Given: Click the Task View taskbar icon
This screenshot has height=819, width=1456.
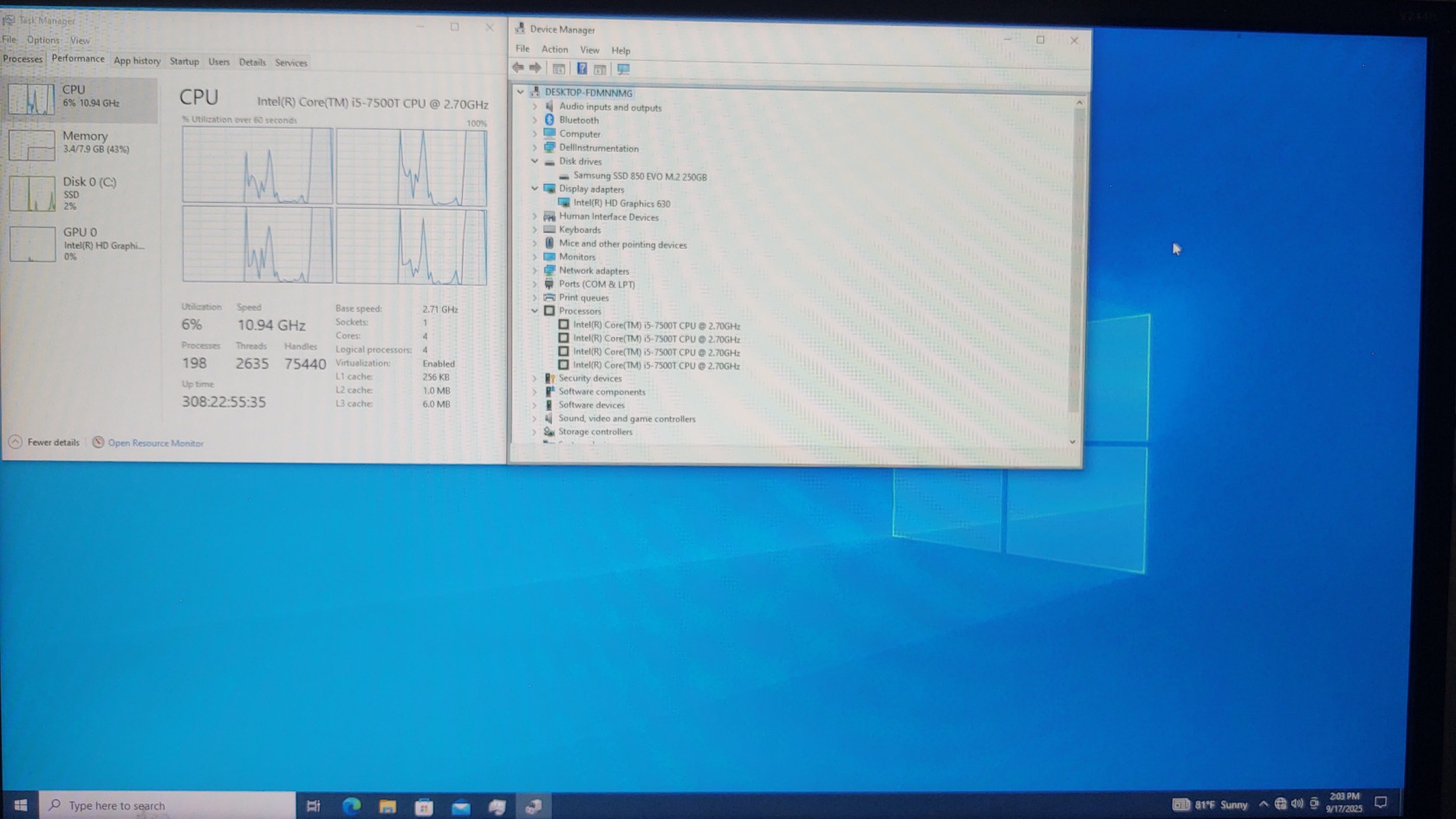Looking at the screenshot, I should click(314, 806).
